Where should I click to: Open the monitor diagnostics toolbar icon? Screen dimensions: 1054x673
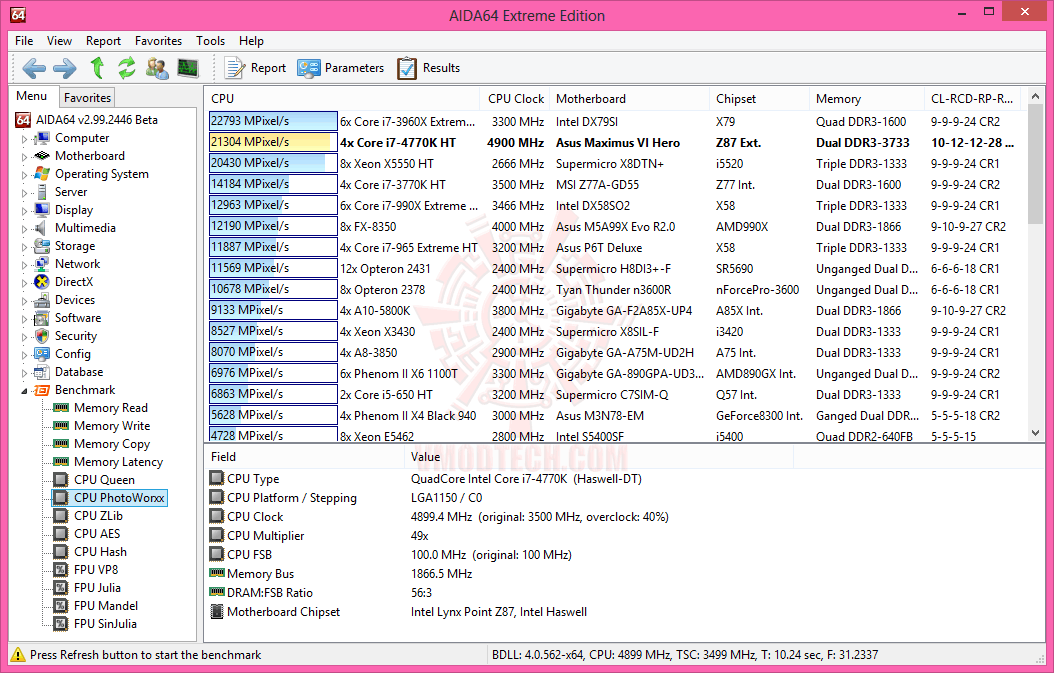[188, 68]
